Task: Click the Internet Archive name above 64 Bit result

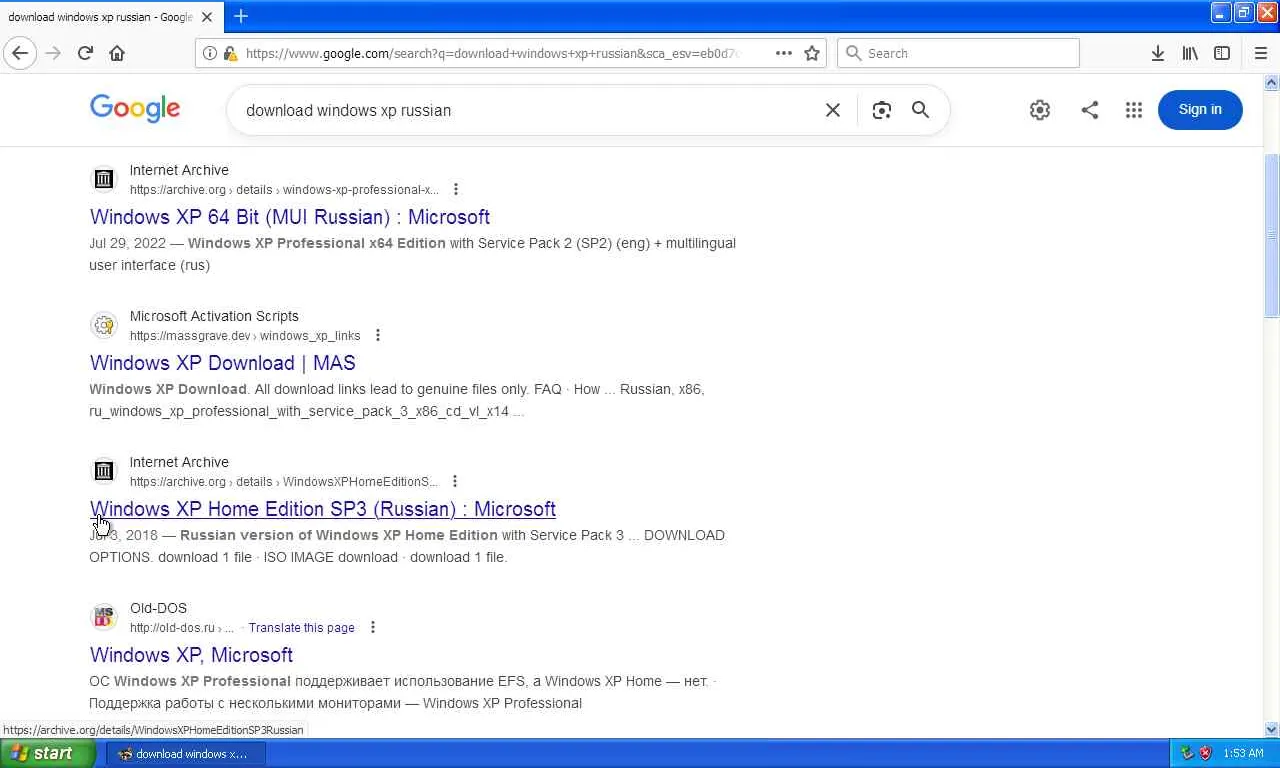Action: (179, 170)
